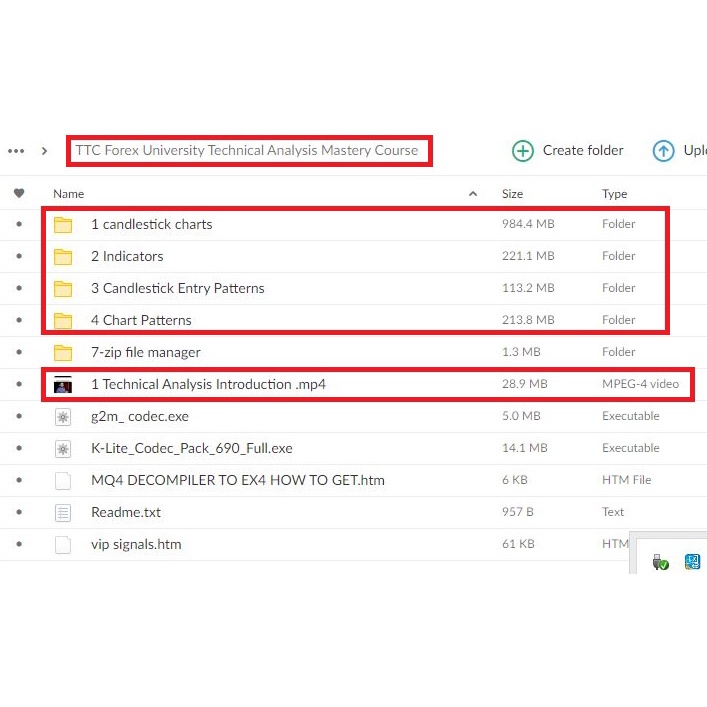
Task: Click the K-Lite Codec Pack executable icon
Action: (x=63, y=448)
